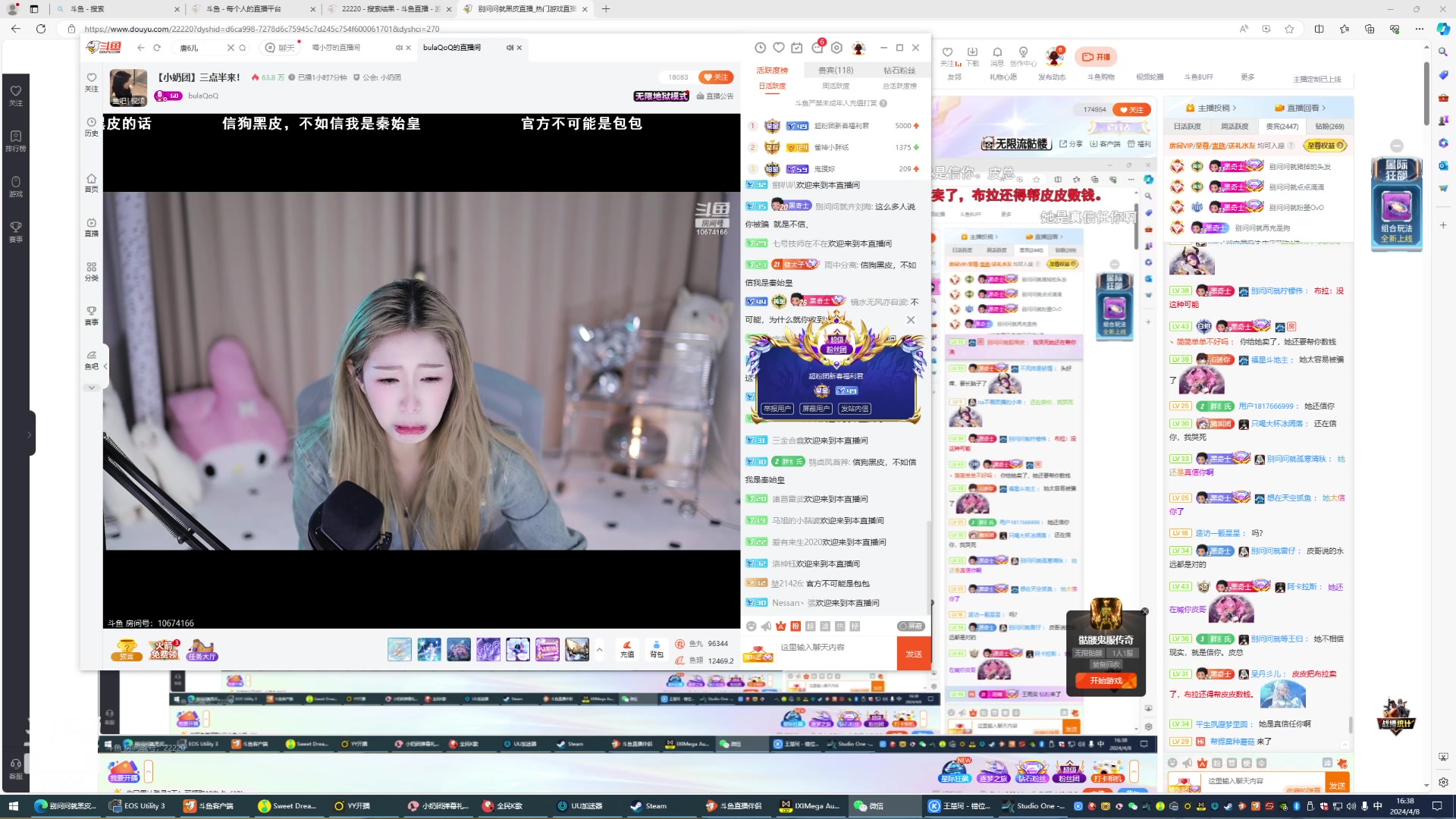Viewport: 1456px width, 819px height.
Task: Go to 首页 home in Douyu client sidebar
Action: click(x=91, y=184)
